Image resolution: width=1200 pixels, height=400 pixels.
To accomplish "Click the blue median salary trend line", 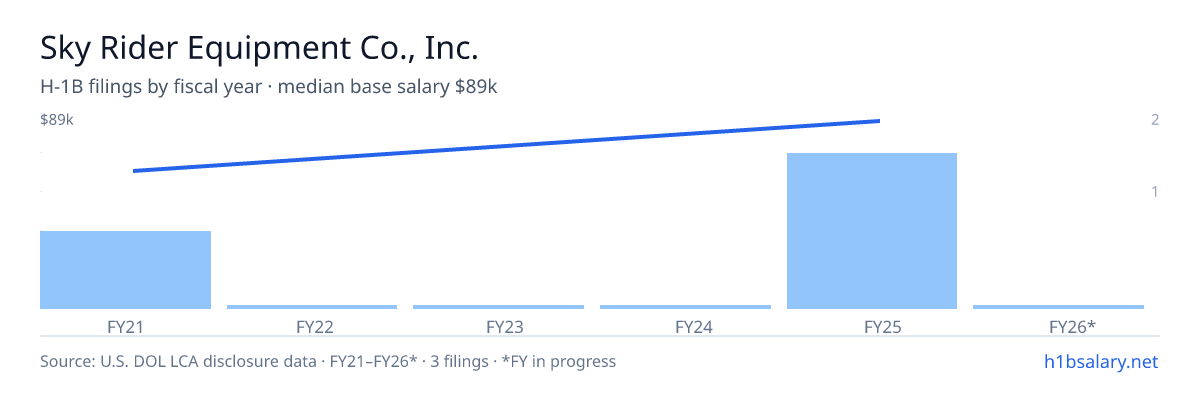I will (x=506, y=146).
